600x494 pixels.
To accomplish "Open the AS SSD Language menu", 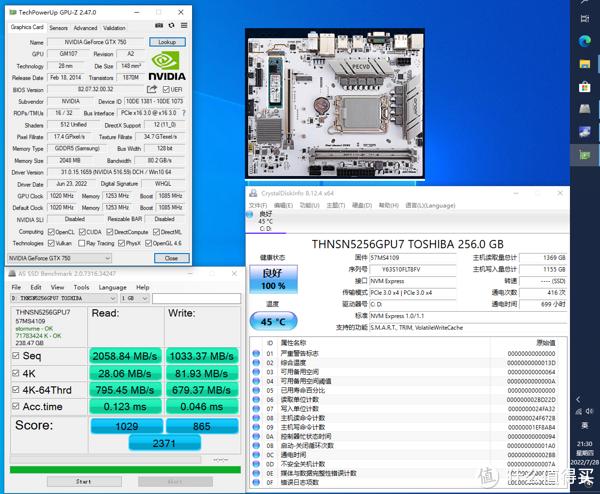I will 112,287.
